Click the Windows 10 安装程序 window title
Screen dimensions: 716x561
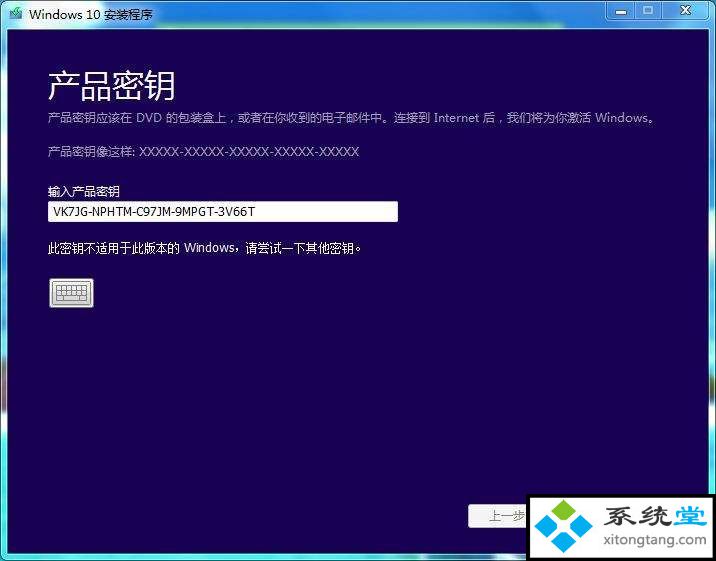tap(91, 14)
